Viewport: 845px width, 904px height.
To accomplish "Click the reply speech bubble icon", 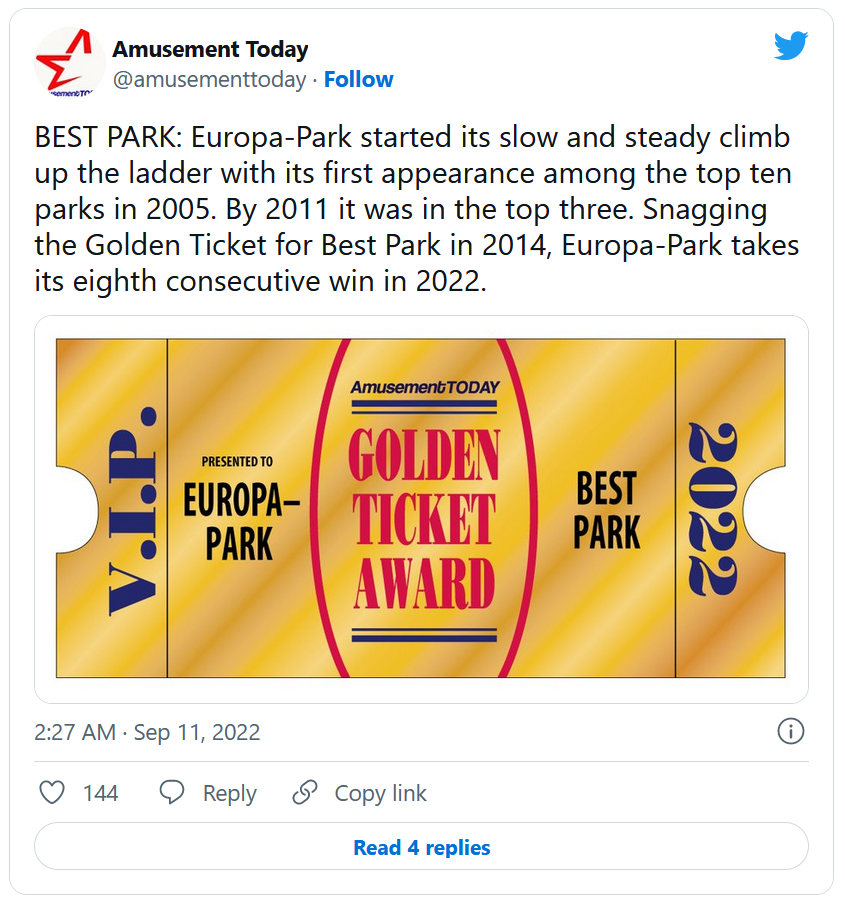I will pyautogui.click(x=172, y=793).
